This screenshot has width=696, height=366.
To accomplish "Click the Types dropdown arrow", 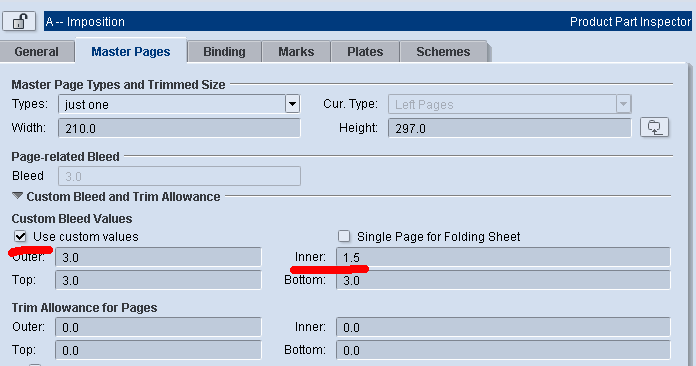I will pos(292,105).
